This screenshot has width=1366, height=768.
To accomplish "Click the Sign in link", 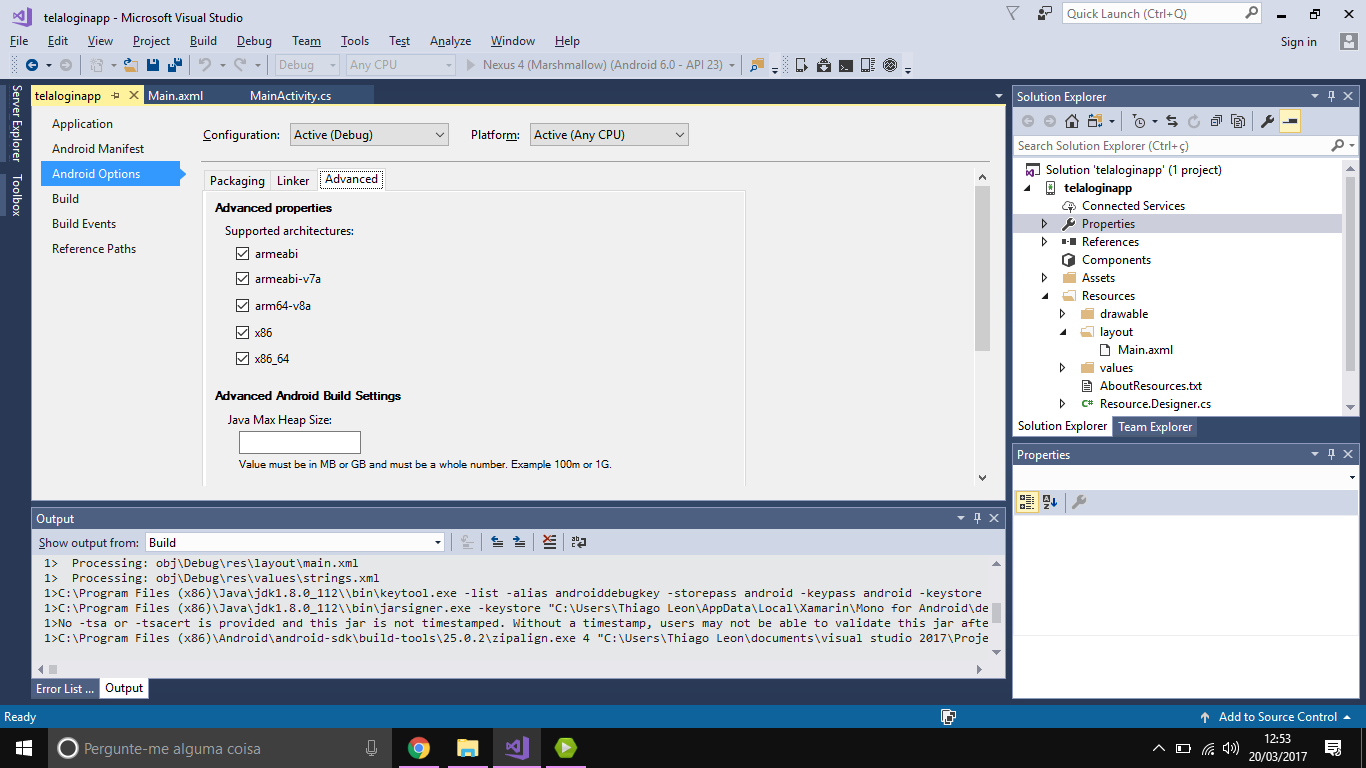I will point(1298,42).
